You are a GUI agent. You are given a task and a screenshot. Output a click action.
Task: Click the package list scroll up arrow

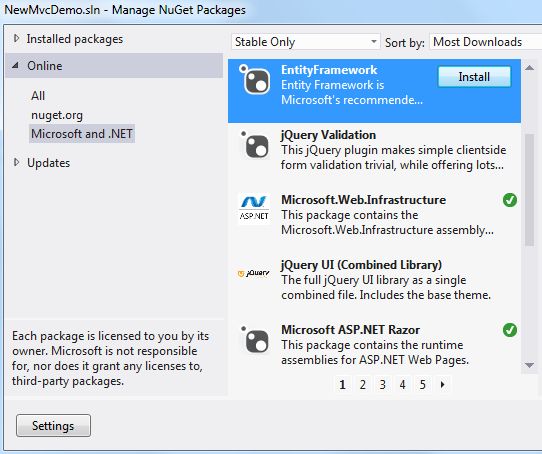529,68
